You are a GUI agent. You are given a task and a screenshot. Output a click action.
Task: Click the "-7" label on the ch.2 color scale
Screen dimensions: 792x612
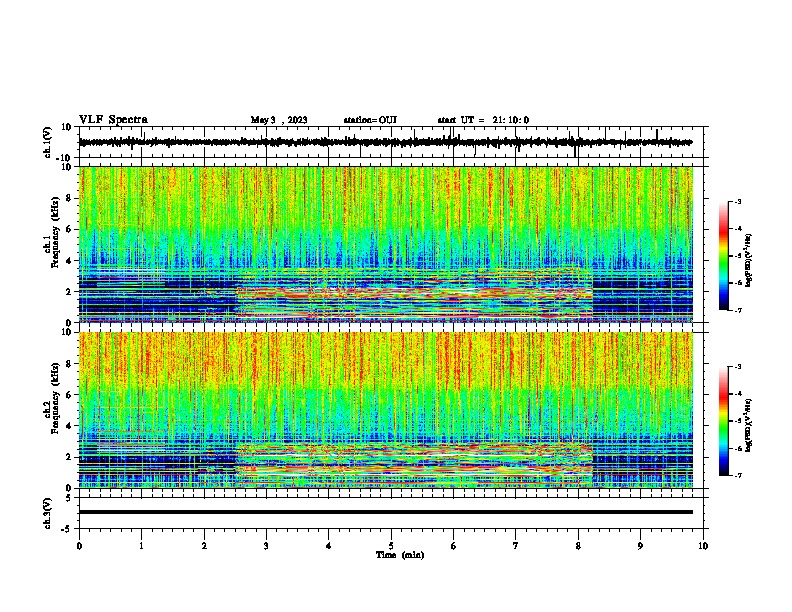pos(737,475)
